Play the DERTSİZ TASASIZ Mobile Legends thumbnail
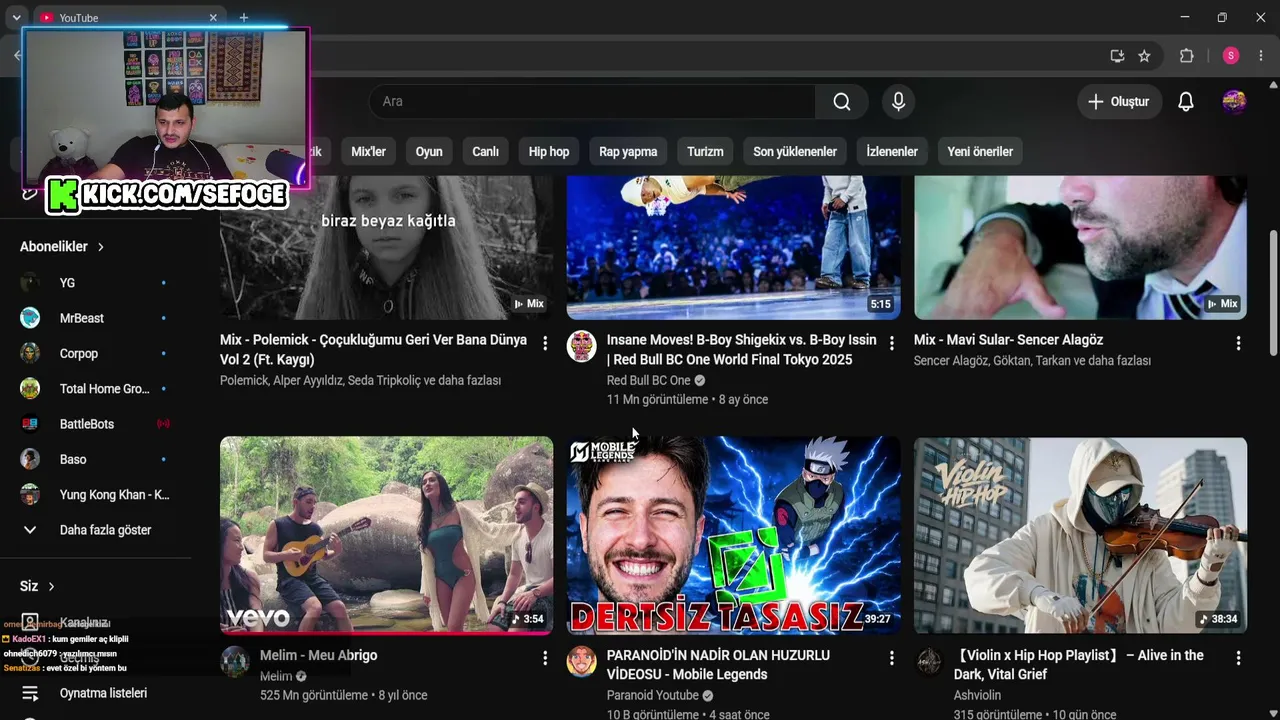 click(x=733, y=535)
